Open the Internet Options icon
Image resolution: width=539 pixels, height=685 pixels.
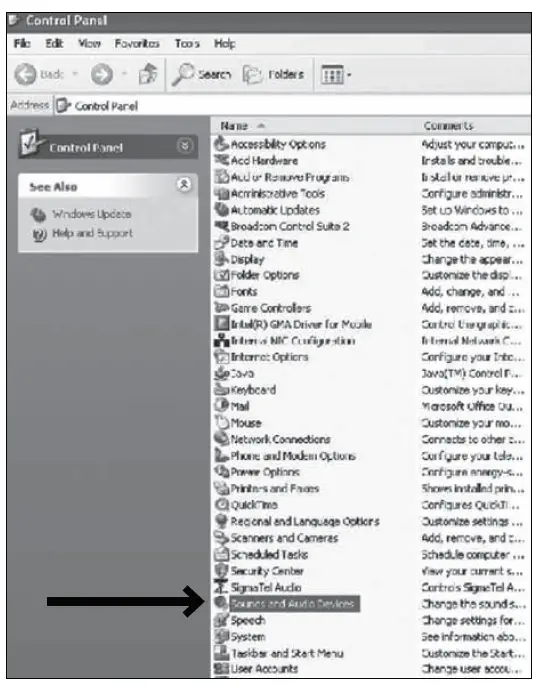coord(221,357)
